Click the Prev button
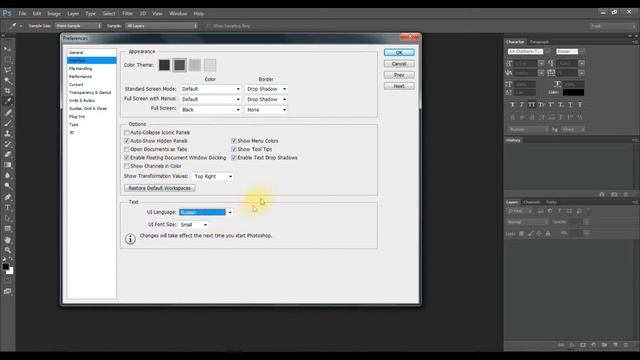 point(399,75)
